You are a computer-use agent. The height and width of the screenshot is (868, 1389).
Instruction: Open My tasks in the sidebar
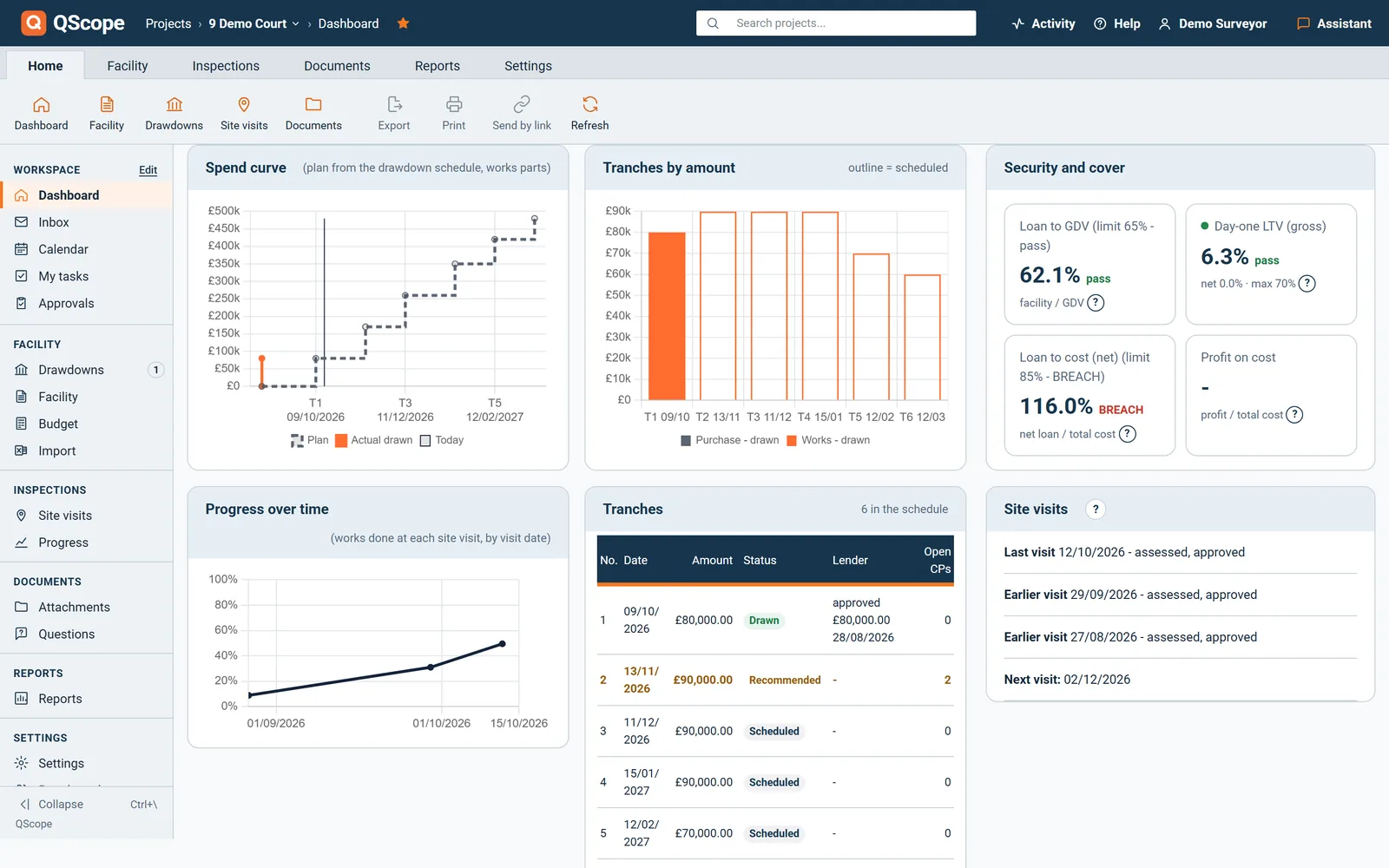tap(87, 276)
